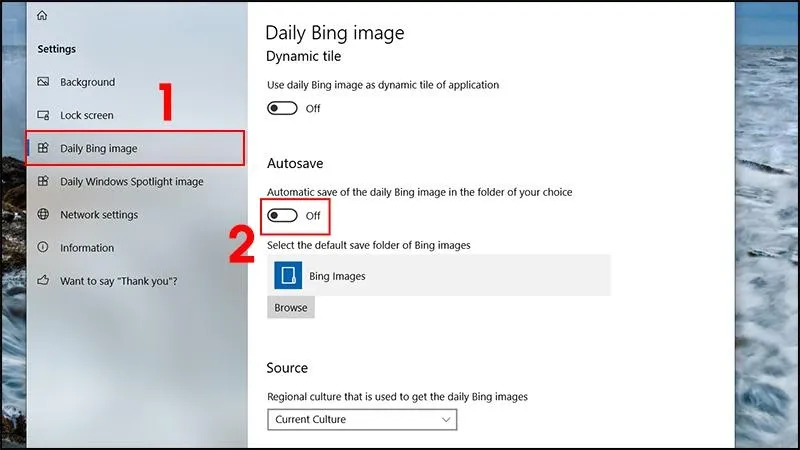800x450 pixels.
Task: Open the Current Culture dropdown
Action: coord(362,419)
